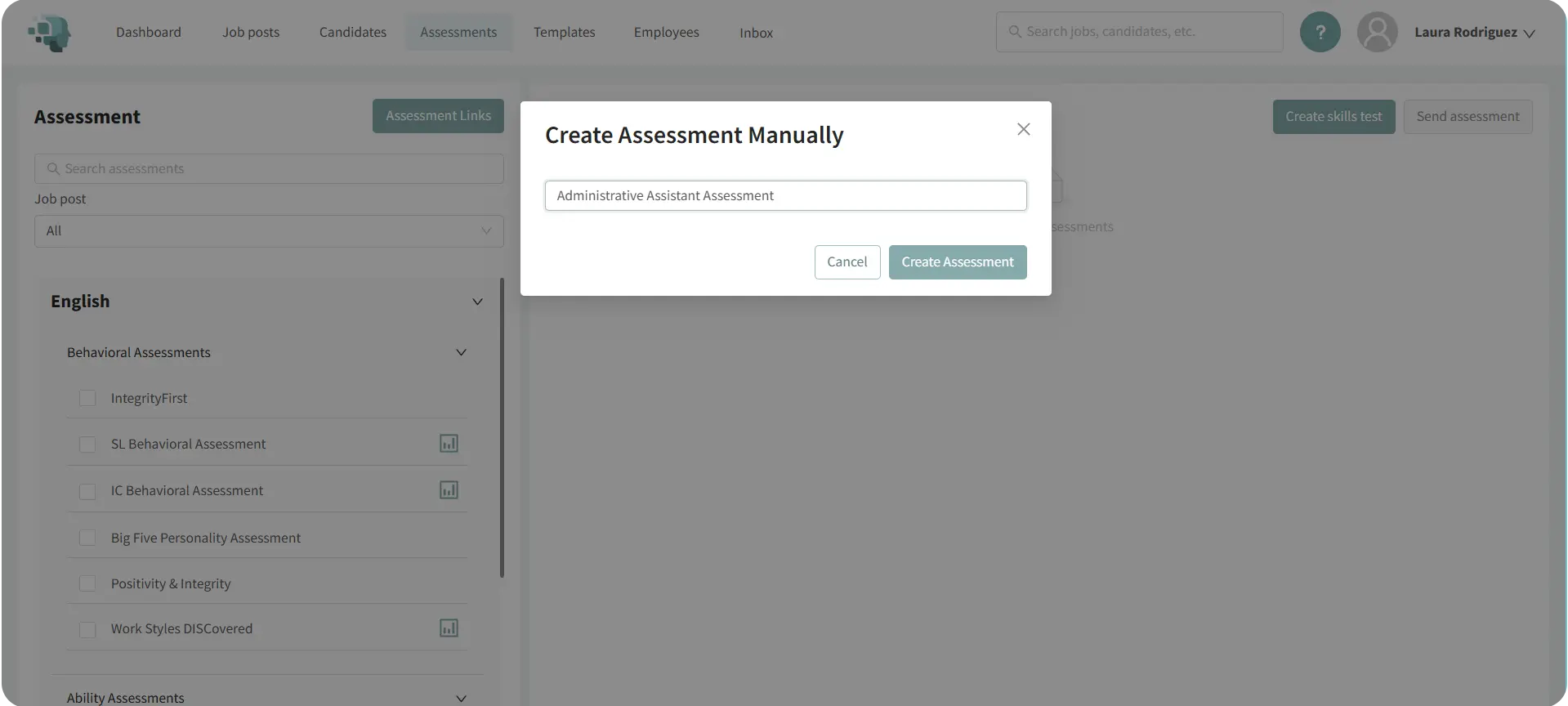Click the user profile avatar icon
The width and height of the screenshot is (1568, 706).
coord(1377,33)
